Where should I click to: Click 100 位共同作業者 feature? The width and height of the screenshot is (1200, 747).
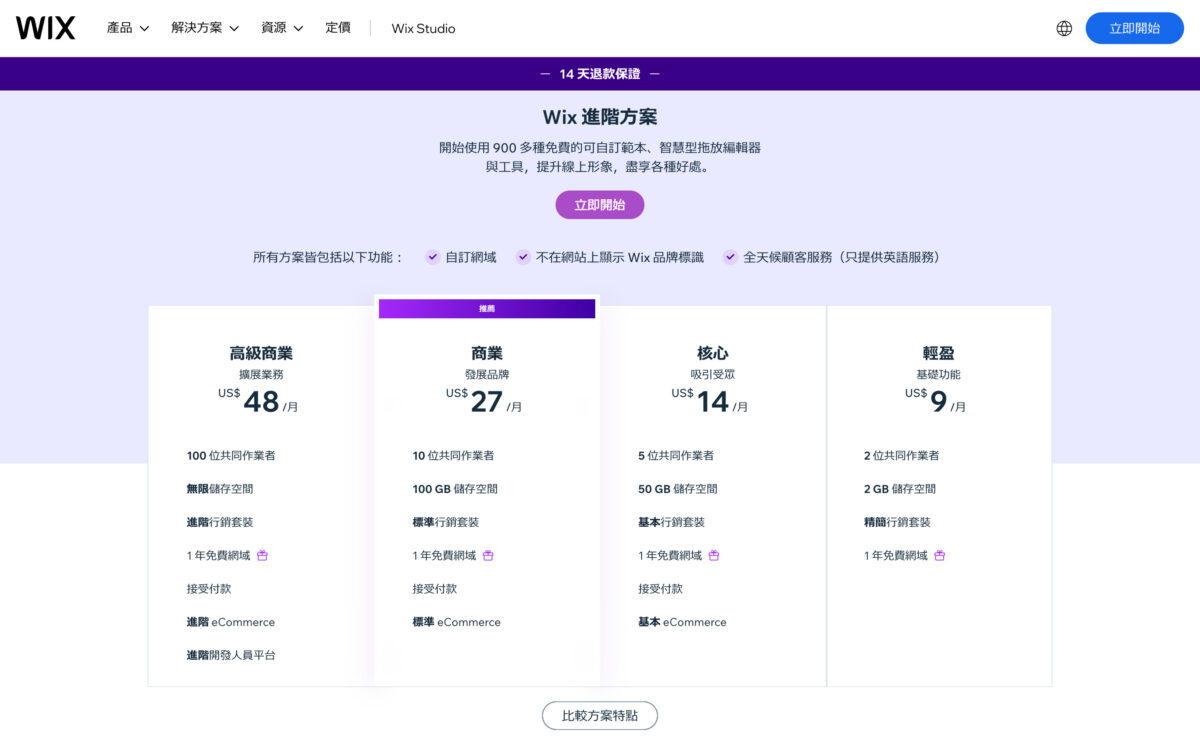231,455
